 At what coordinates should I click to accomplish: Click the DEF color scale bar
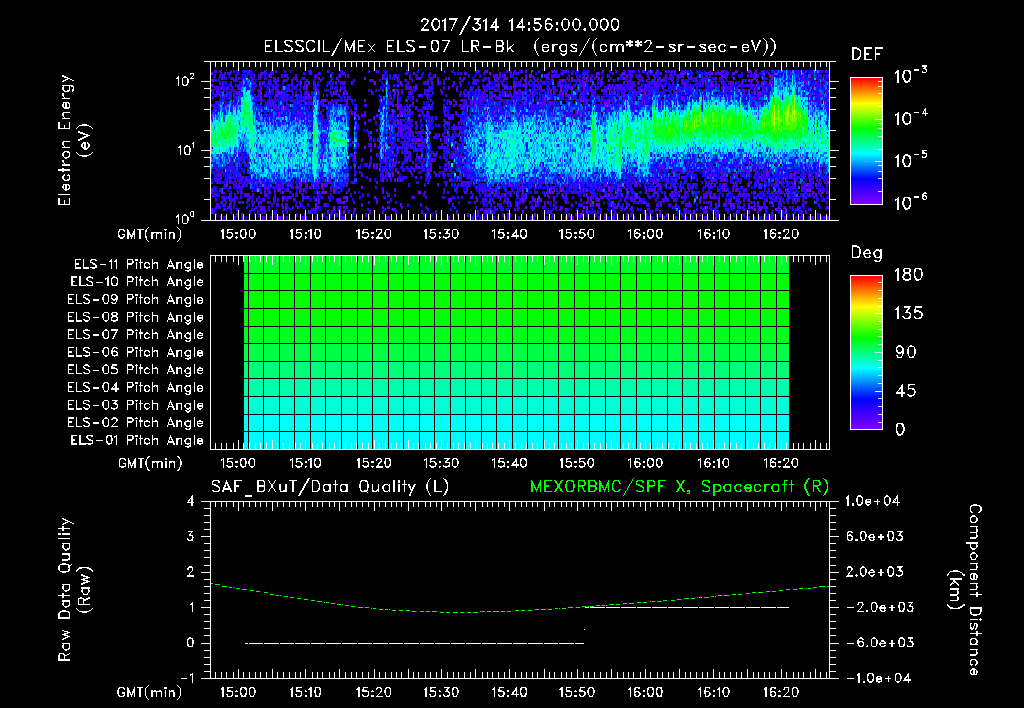click(866, 141)
